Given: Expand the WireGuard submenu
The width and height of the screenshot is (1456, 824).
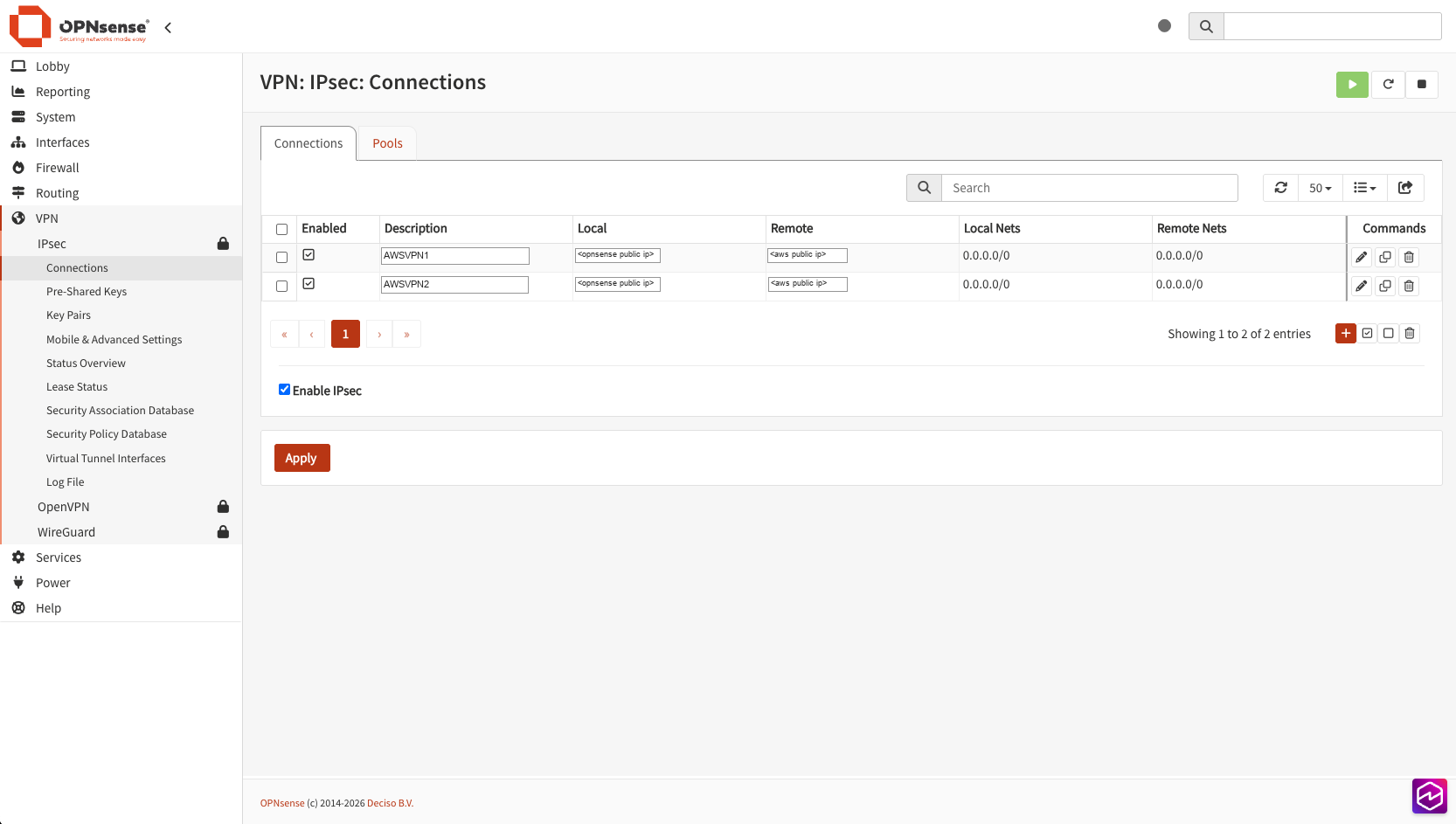Looking at the screenshot, I should click(x=121, y=532).
